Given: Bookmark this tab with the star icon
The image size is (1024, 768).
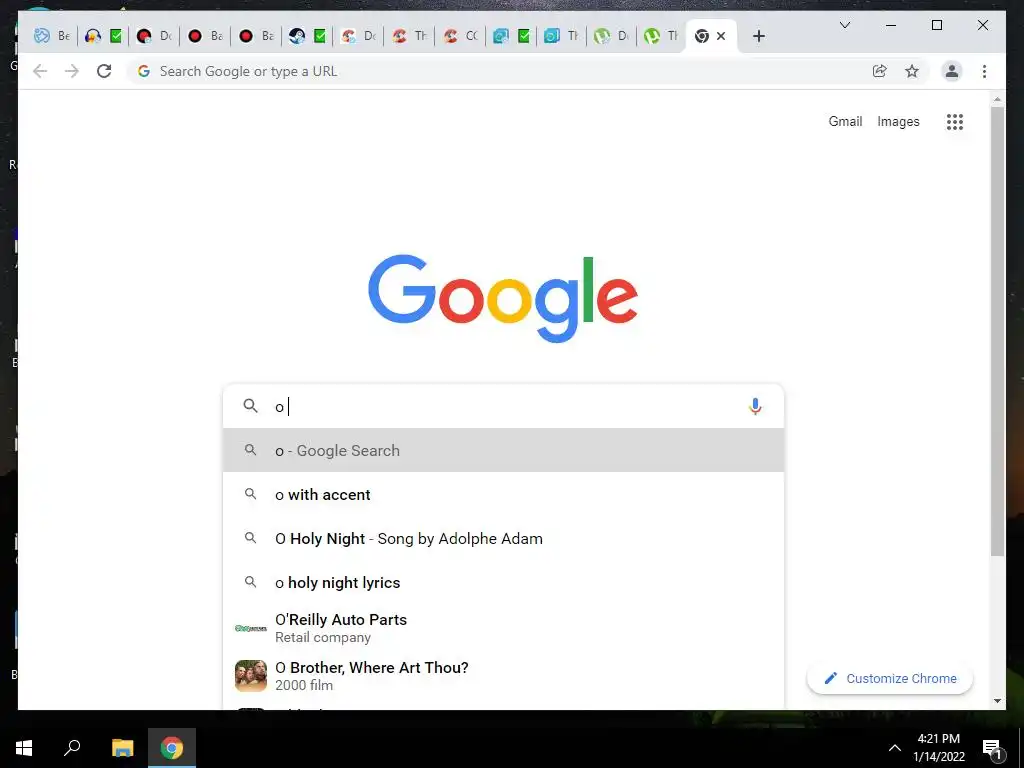Looking at the screenshot, I should tap(912, 71).
